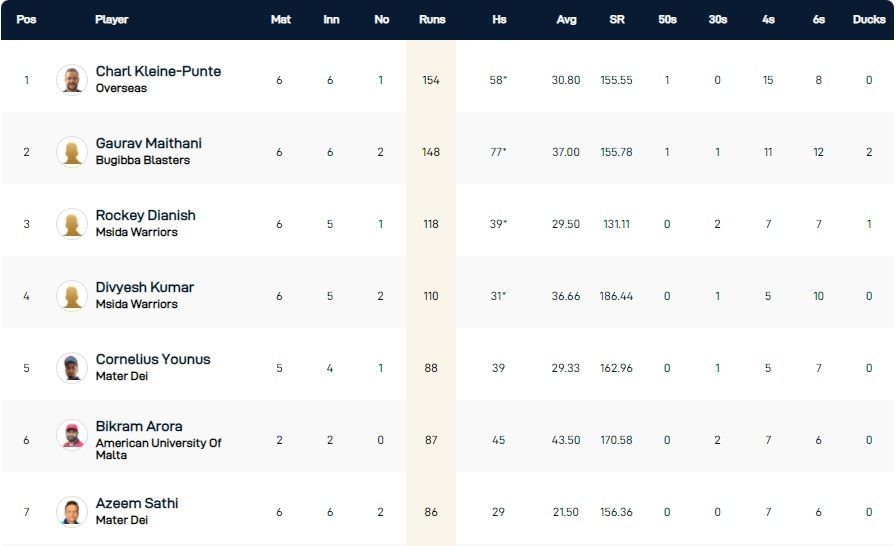The height and width of the screenshot is (546, 896).
Task: Click the SR column header
Action: (617, 20)
